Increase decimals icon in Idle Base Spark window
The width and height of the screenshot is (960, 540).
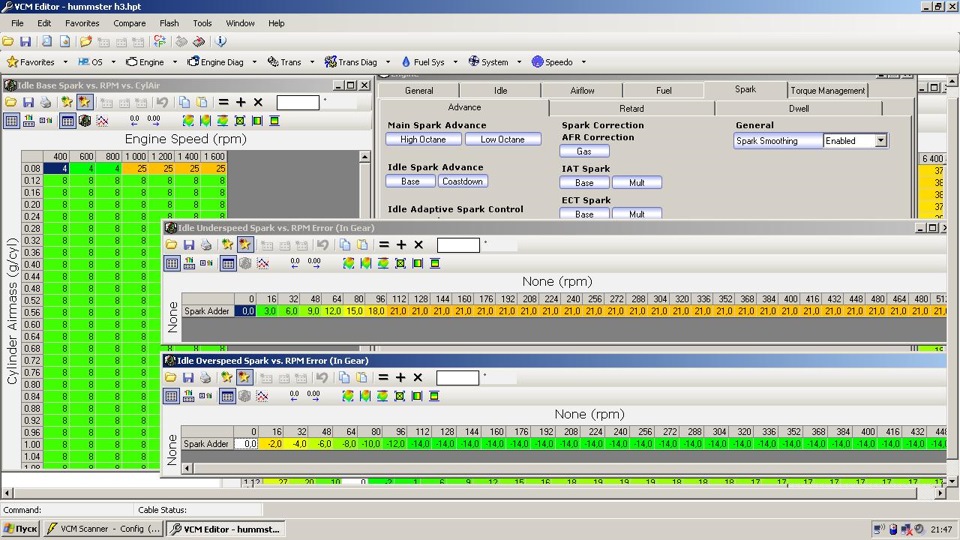pos(154,120)
